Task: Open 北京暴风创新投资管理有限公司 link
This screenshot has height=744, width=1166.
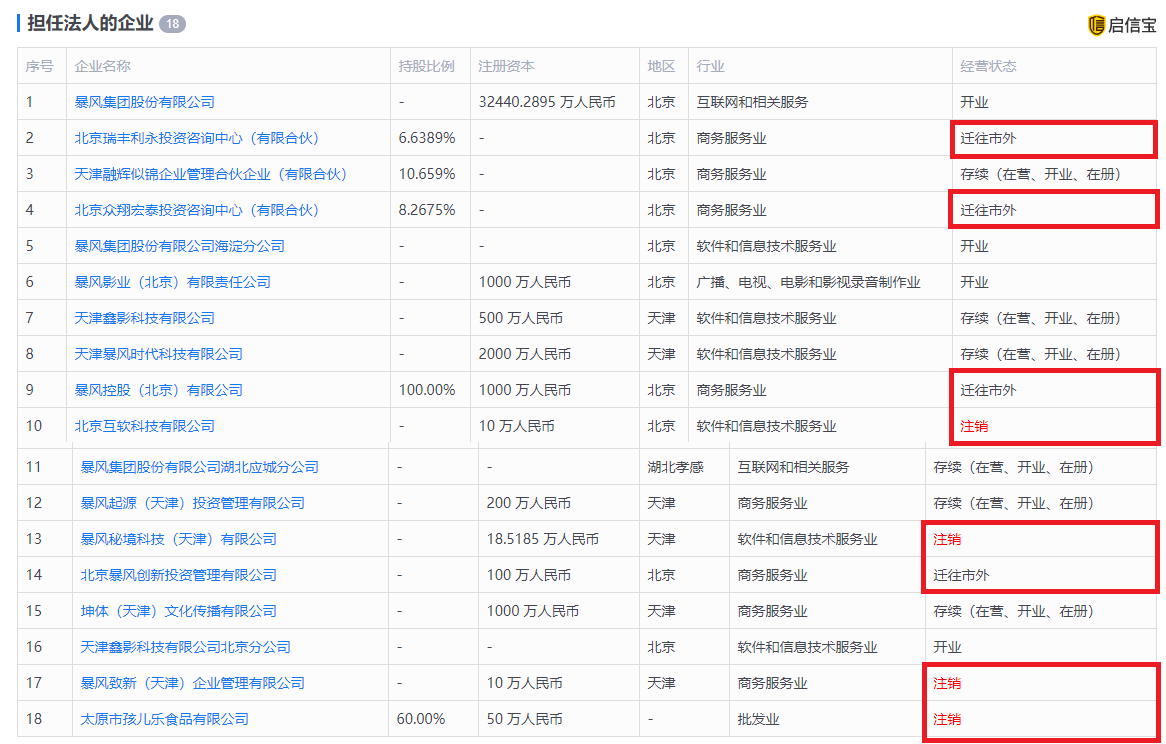Action: coord(178,575)
